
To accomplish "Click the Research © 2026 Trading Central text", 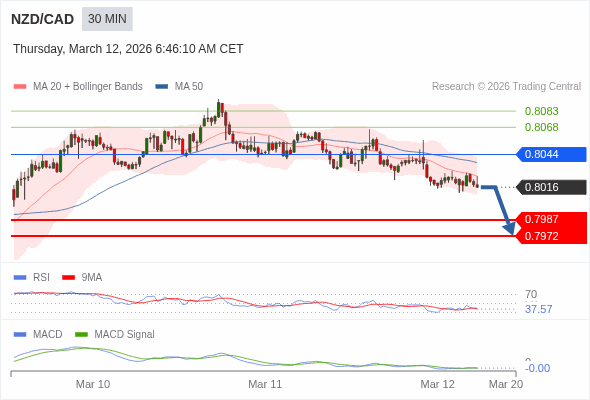I will (506, 87).
